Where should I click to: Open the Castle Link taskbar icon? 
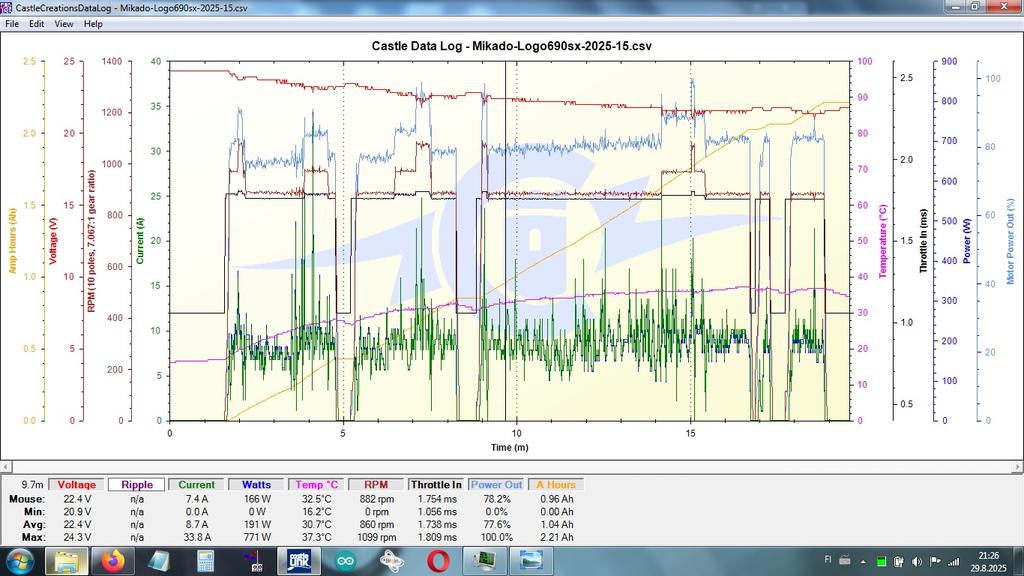pyautogui.click(x=299, y=561)
